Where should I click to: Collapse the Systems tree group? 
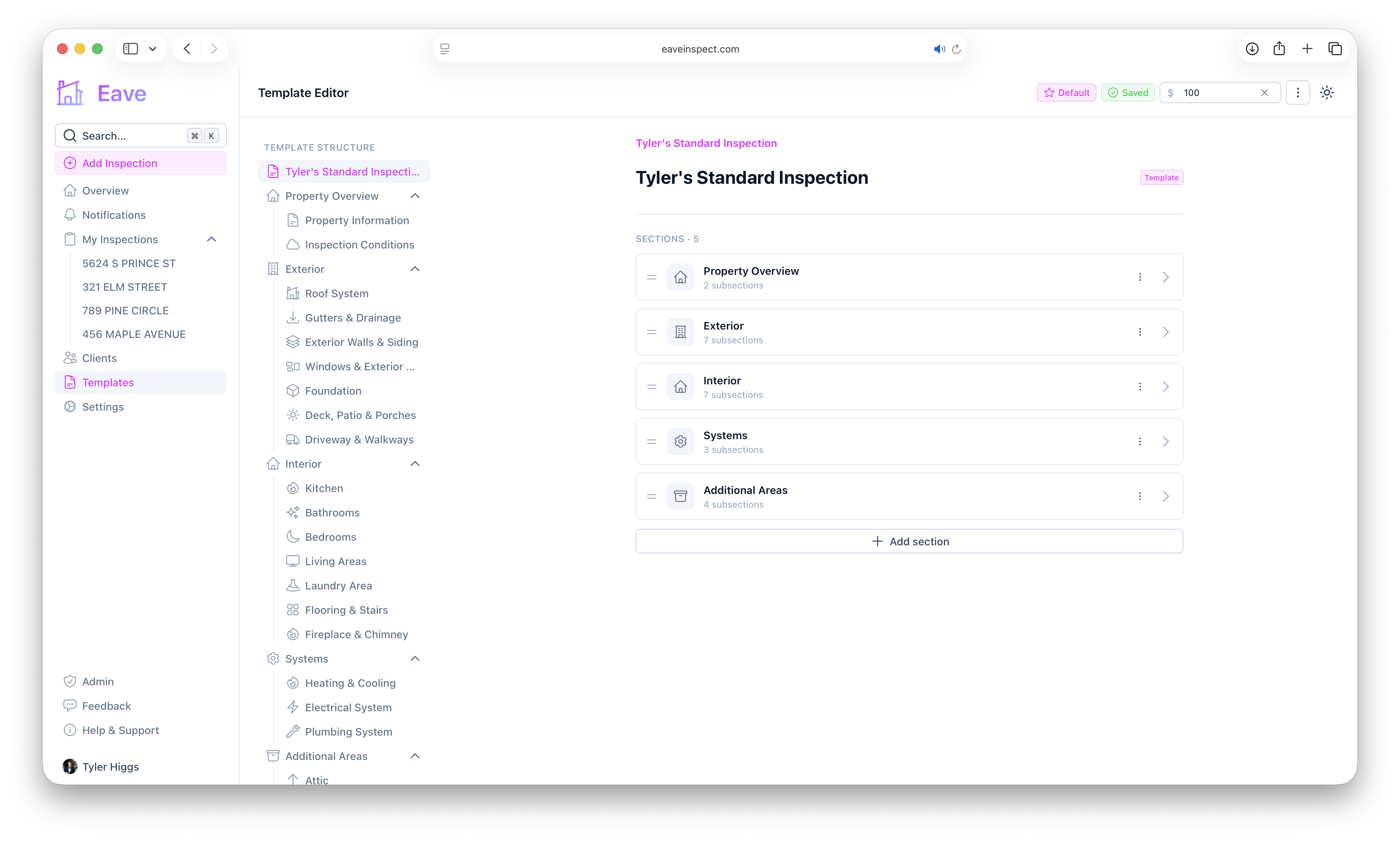pos(415,658)
